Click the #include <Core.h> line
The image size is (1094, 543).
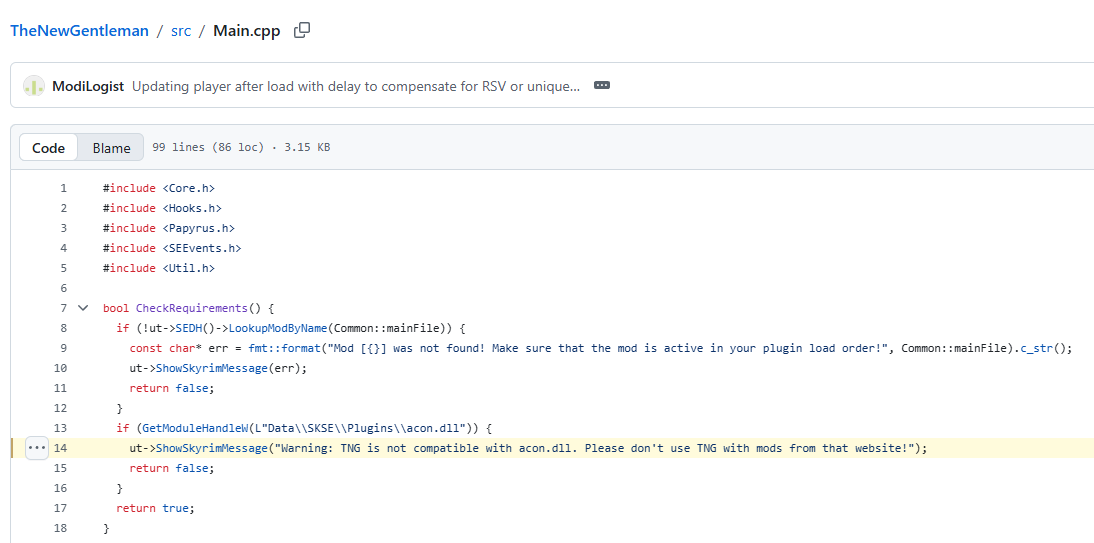[159, 188]
